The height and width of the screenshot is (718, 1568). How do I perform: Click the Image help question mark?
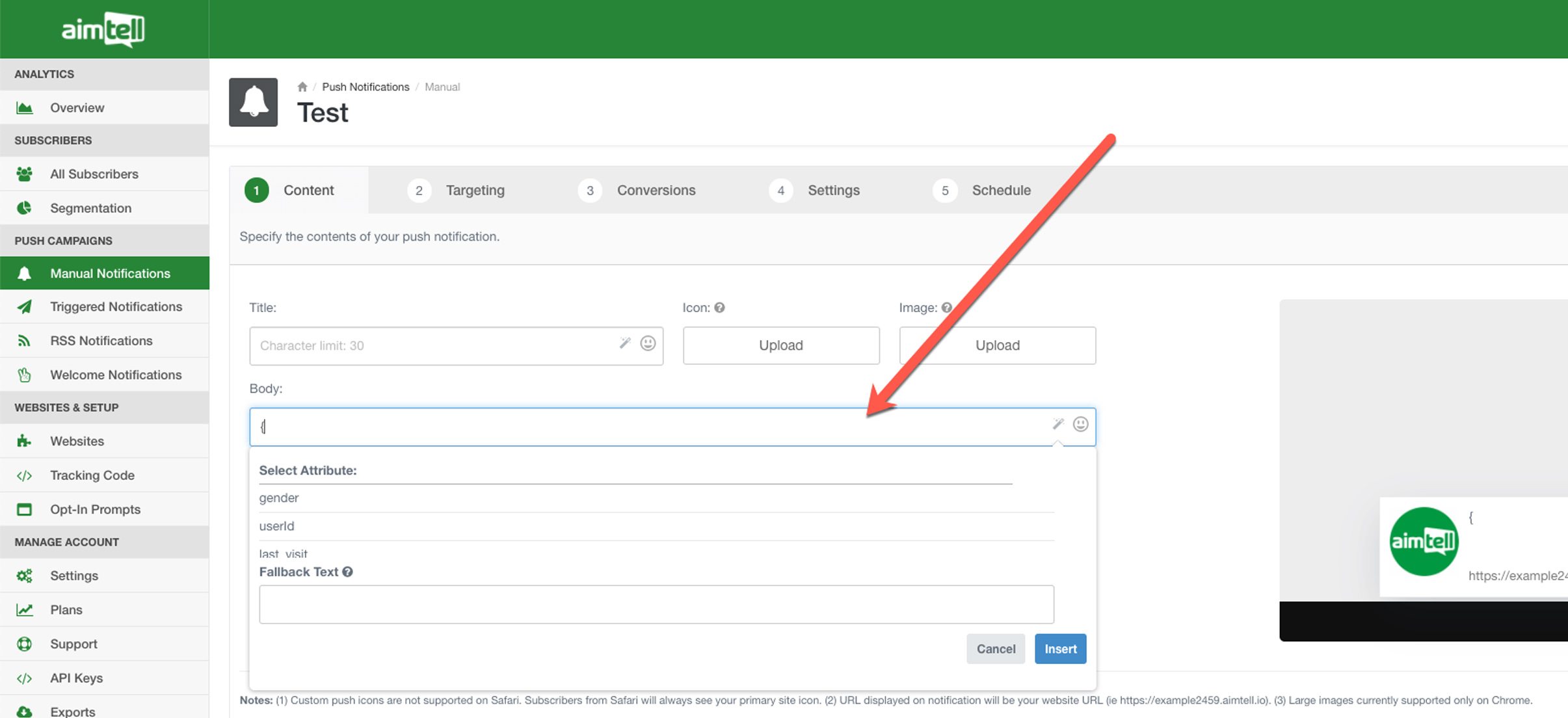click(946, 308)
